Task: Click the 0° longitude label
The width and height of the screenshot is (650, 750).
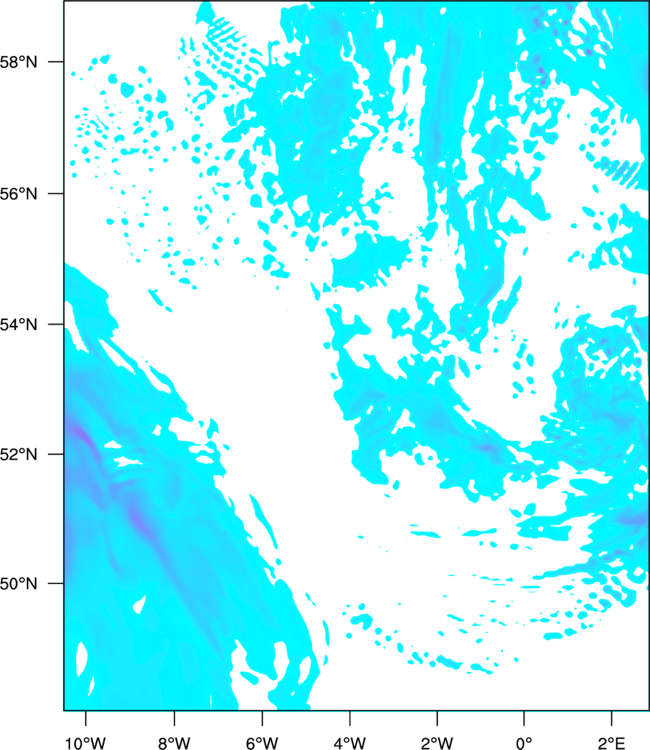Action: pos(524,743)
